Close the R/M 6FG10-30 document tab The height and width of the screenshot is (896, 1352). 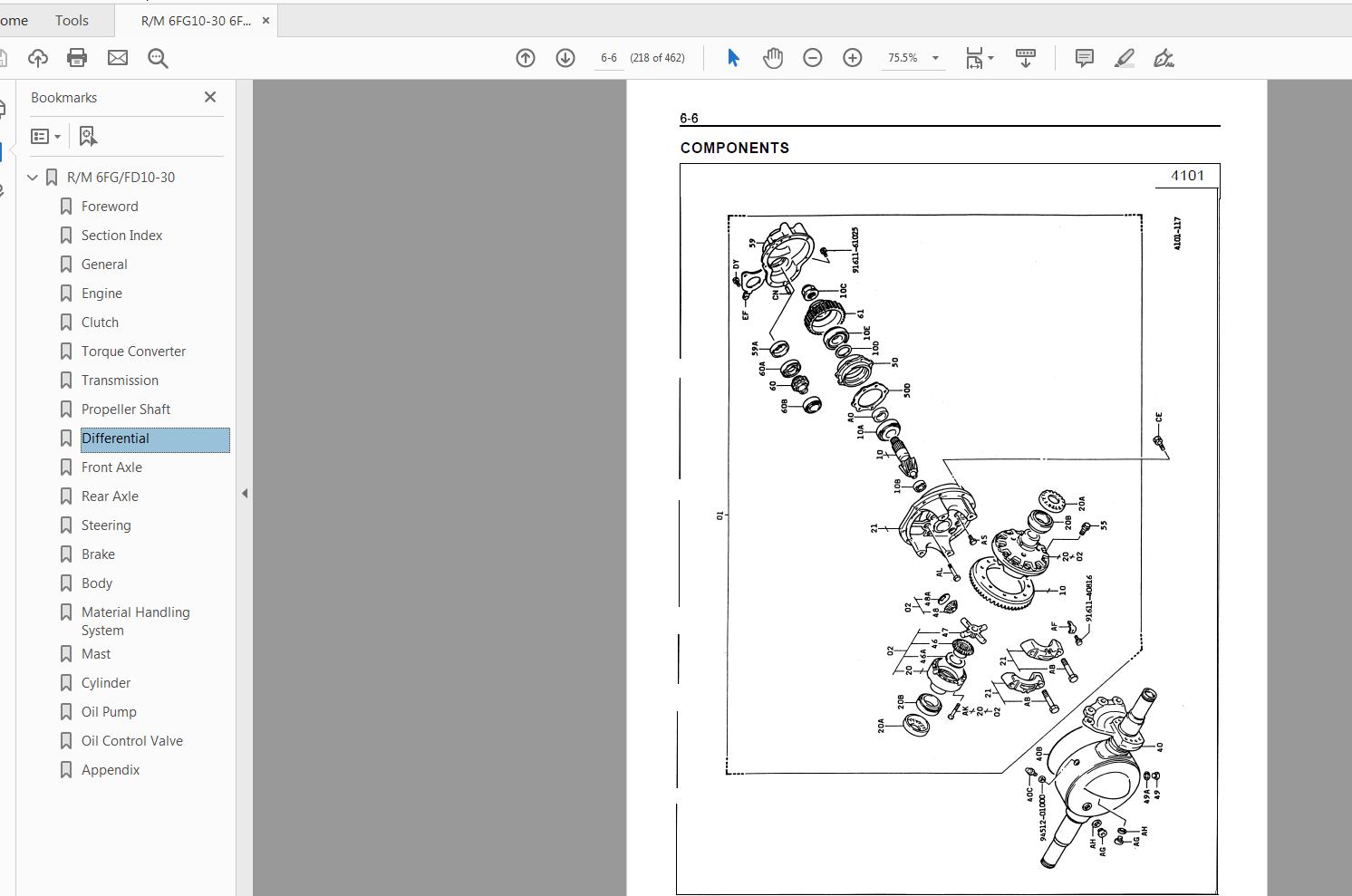tap(266, 20)
